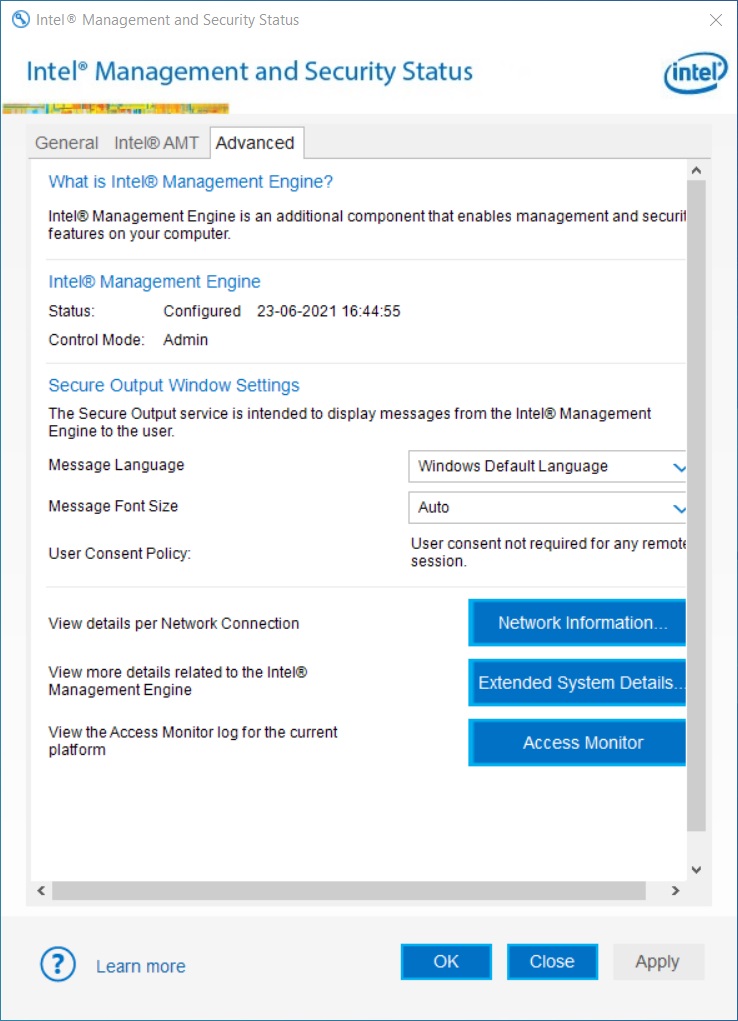
Task: Select the Advanced tab
Action: pos(256,143)
